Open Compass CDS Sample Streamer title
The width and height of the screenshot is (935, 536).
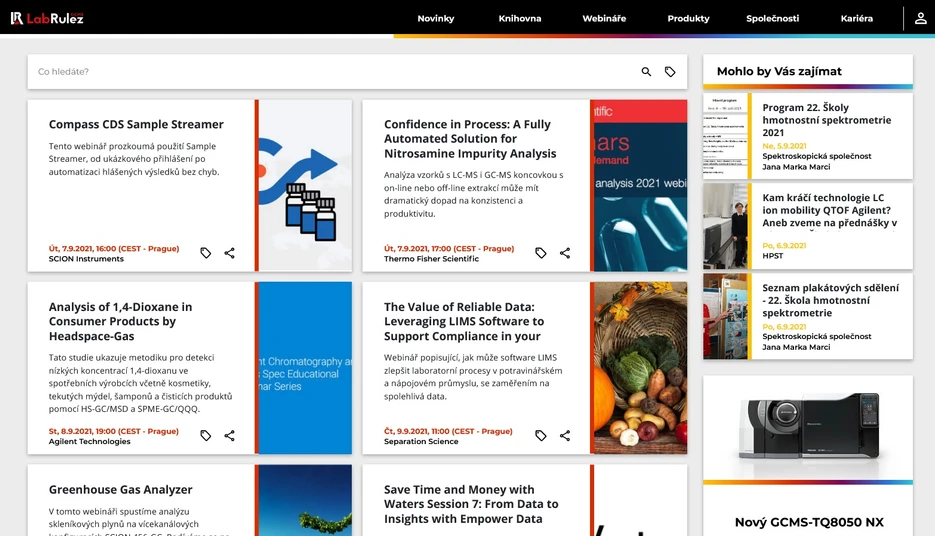point(136,124)
